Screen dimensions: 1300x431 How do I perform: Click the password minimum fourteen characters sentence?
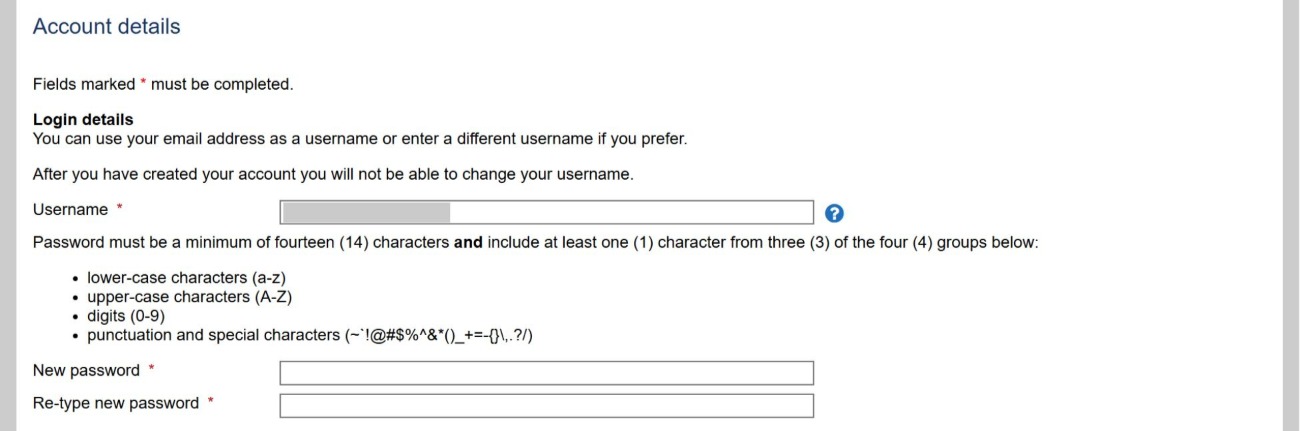pos(535,243)
